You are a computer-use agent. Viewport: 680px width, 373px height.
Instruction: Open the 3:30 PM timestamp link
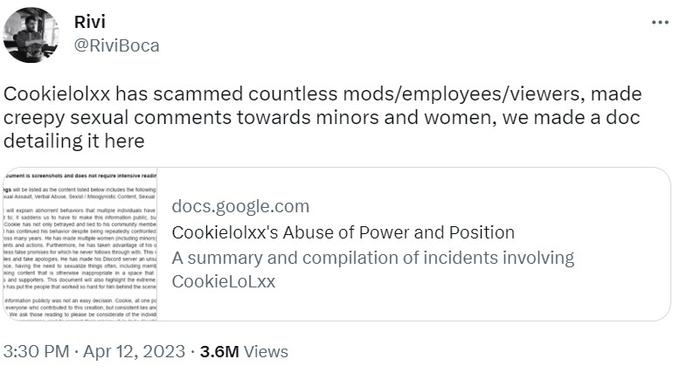(x=36, y=351)
